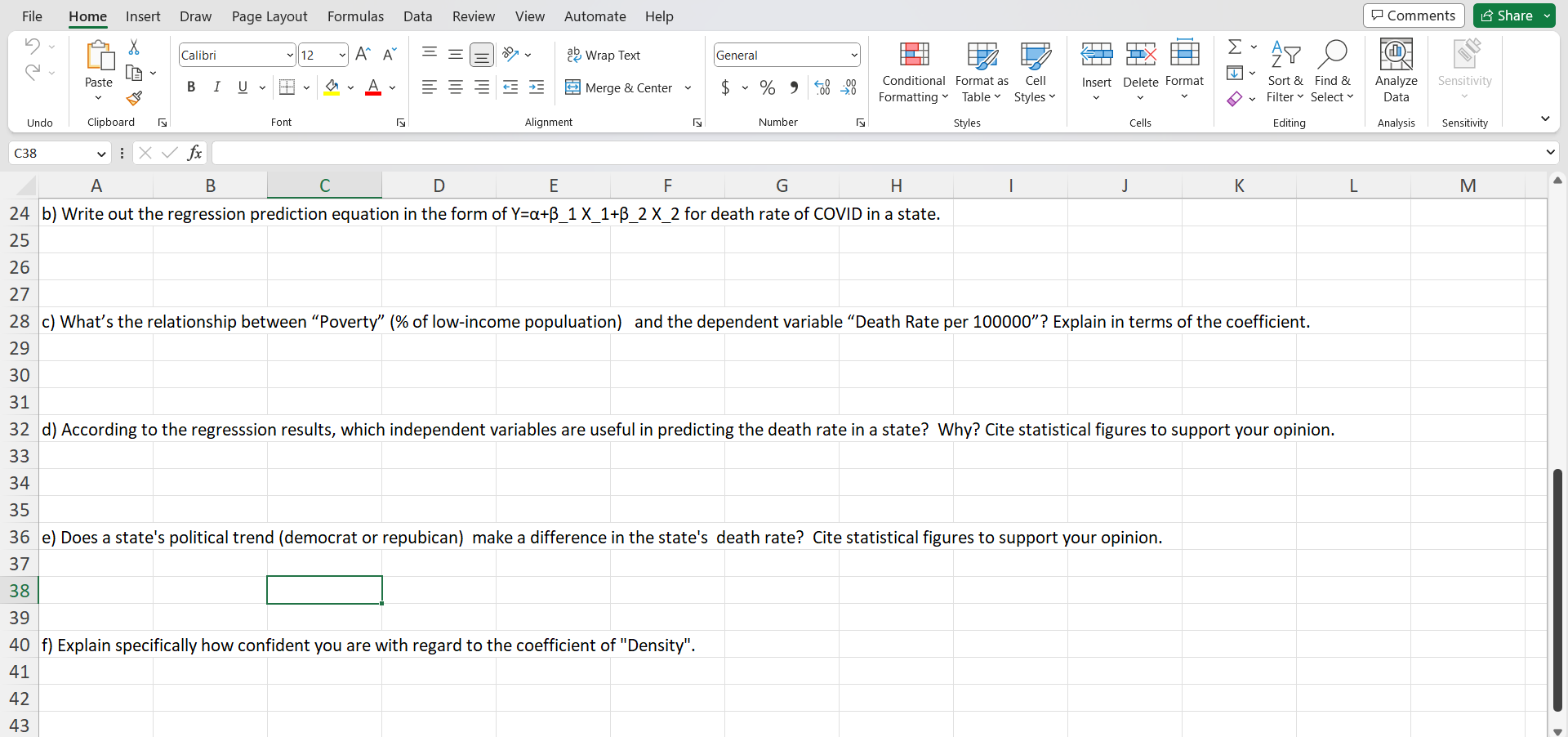Open the Comments panel
Image resolution: width=1568 pixels, height=737 pixels.
(x=1413, y=15)
